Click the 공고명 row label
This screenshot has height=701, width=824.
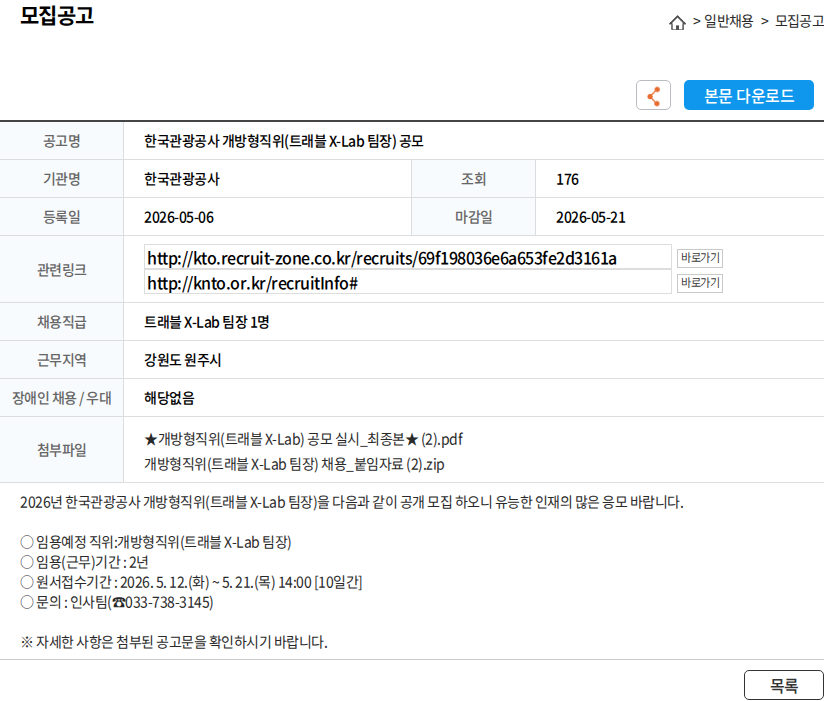[x=61, y=141]
